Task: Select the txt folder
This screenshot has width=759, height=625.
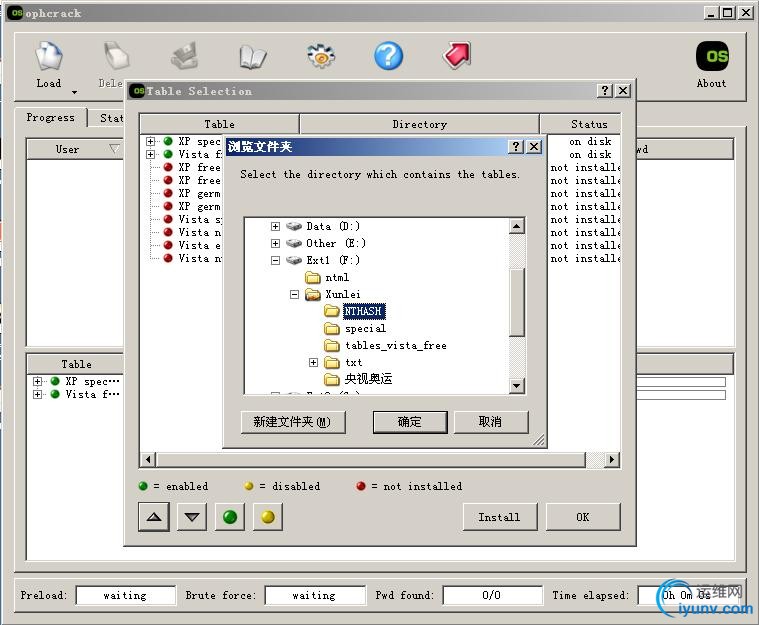Action: [353, 362]
